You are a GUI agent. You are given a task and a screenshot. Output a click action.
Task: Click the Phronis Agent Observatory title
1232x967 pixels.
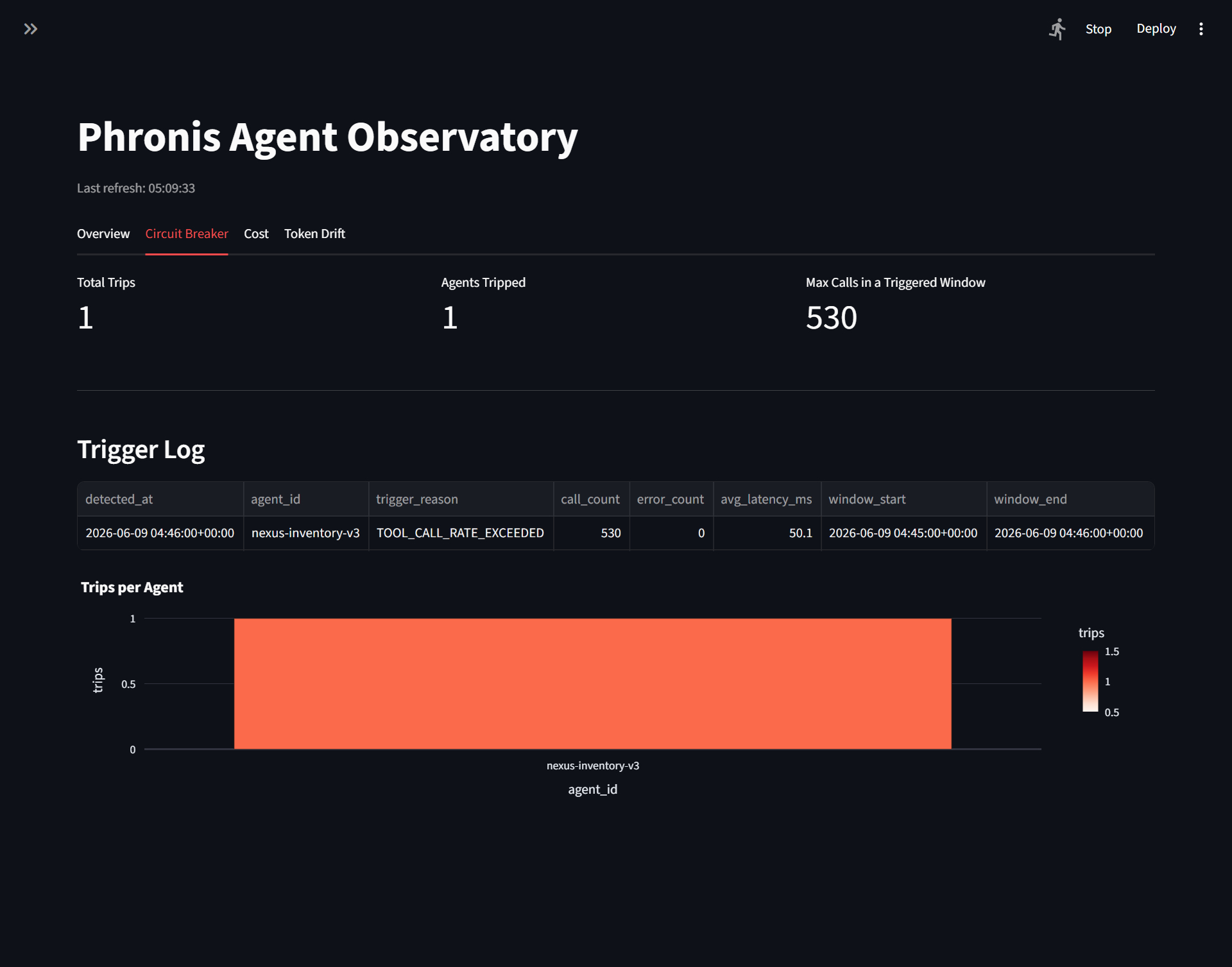tap(327, 137)
